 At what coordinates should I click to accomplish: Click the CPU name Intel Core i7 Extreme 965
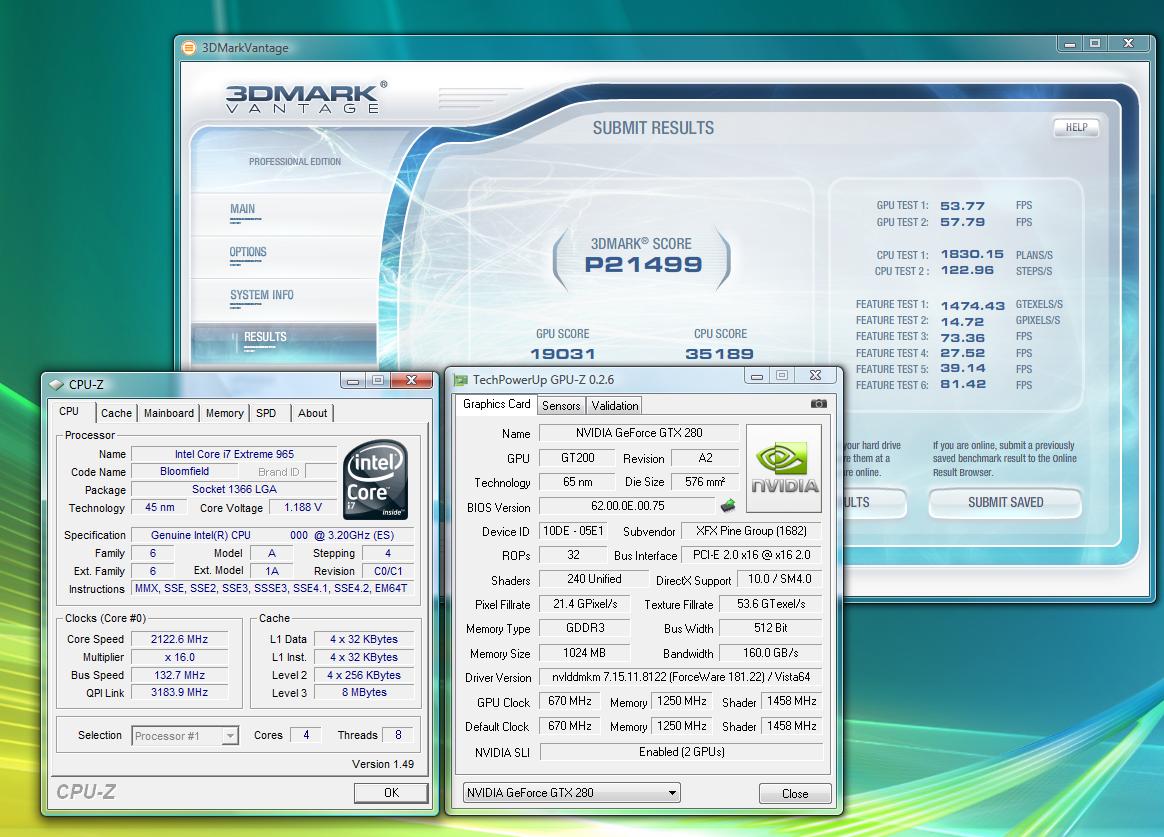234,454
